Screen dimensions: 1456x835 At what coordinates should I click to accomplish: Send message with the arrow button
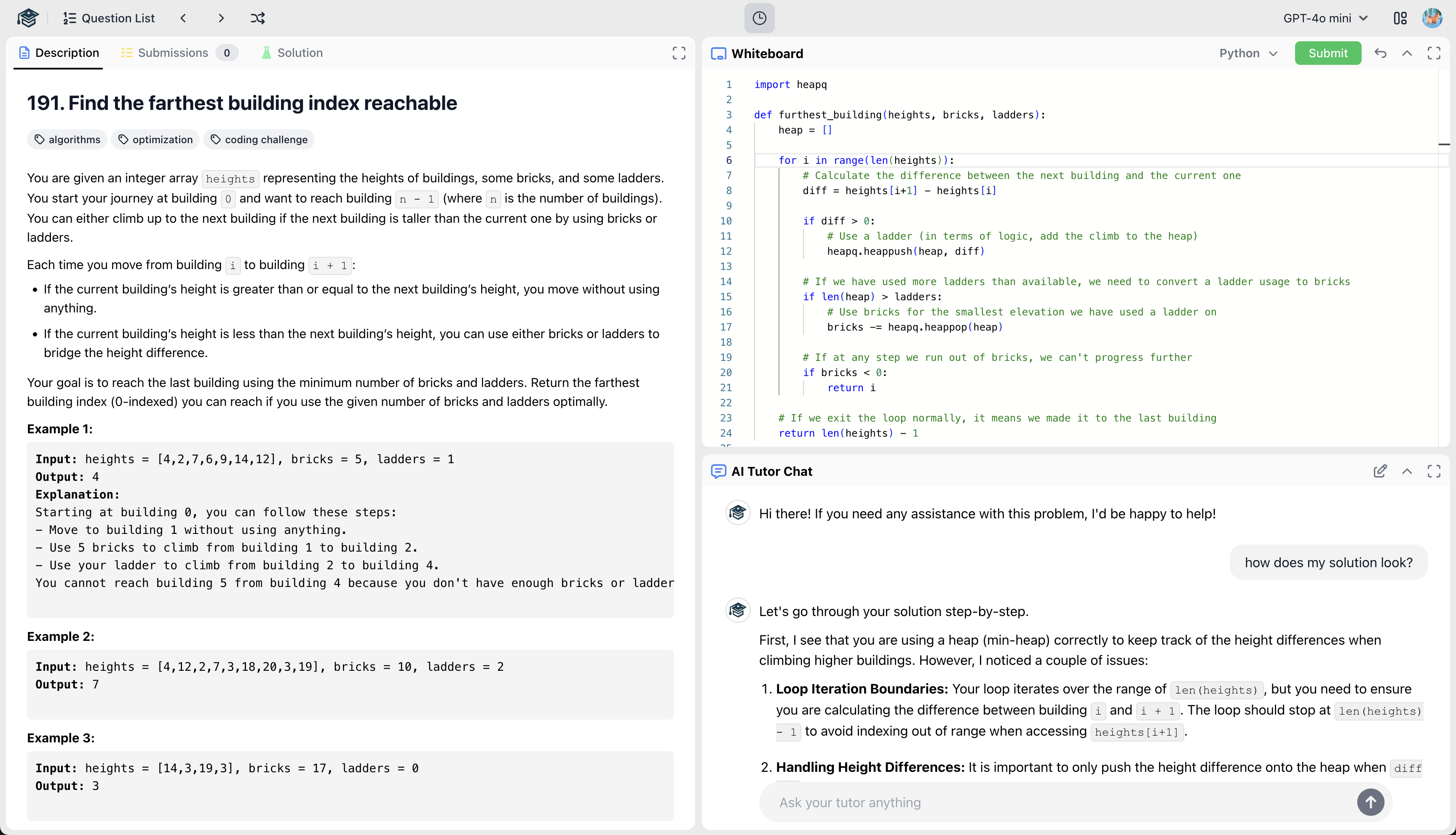(1370, 802)
